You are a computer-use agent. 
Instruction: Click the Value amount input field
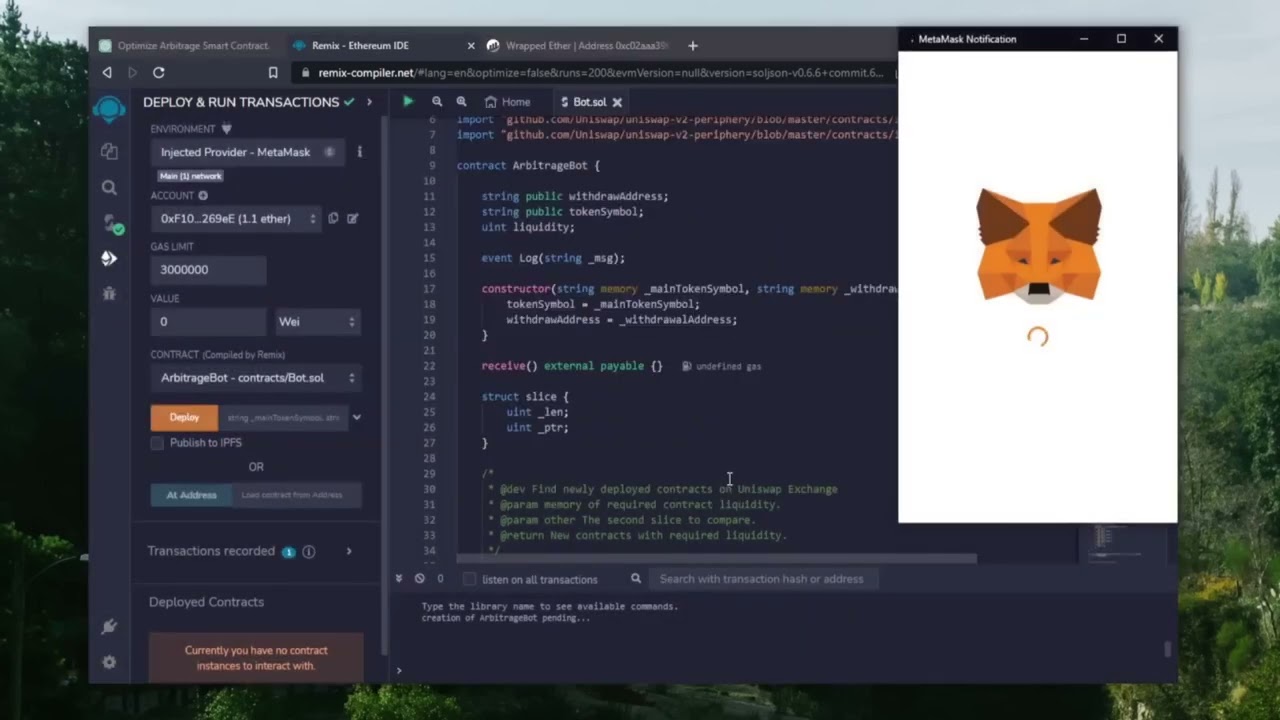[208, 321]
